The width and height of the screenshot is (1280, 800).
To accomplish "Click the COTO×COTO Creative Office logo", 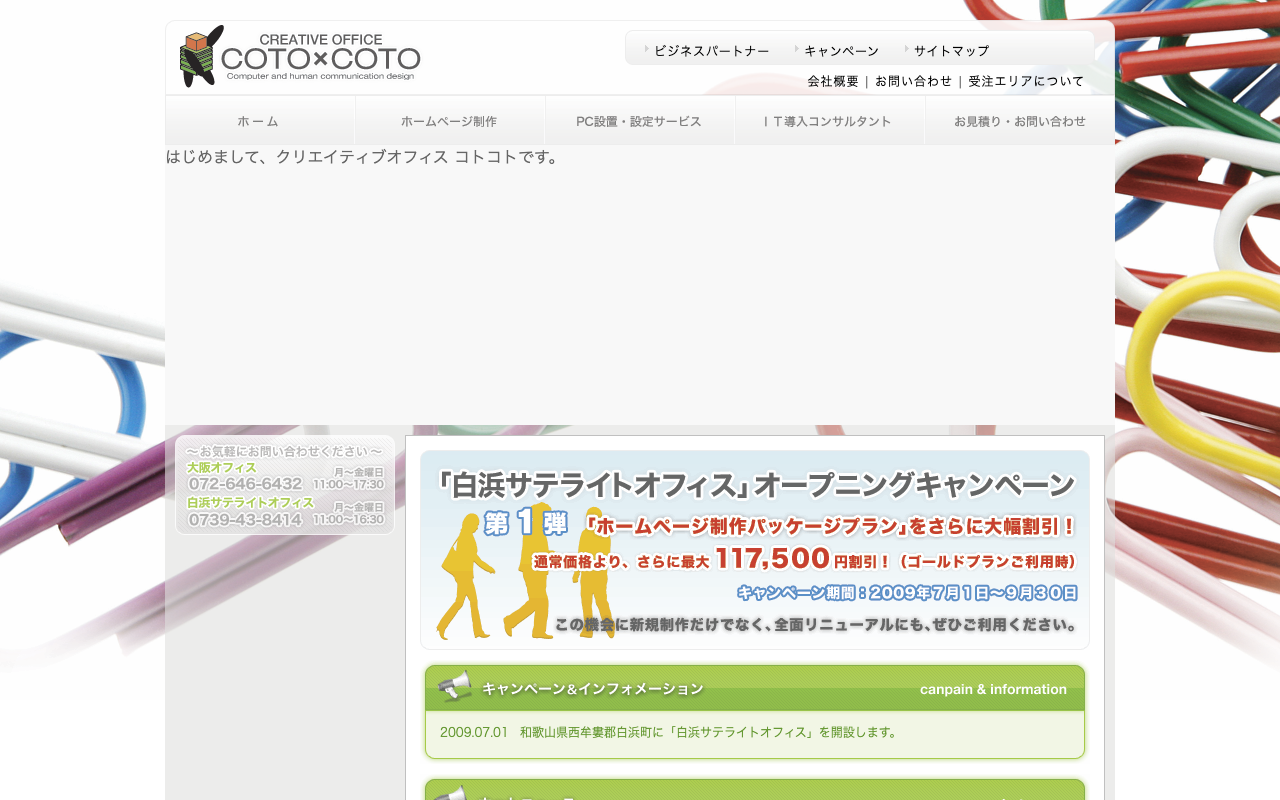I will (300, 56).
